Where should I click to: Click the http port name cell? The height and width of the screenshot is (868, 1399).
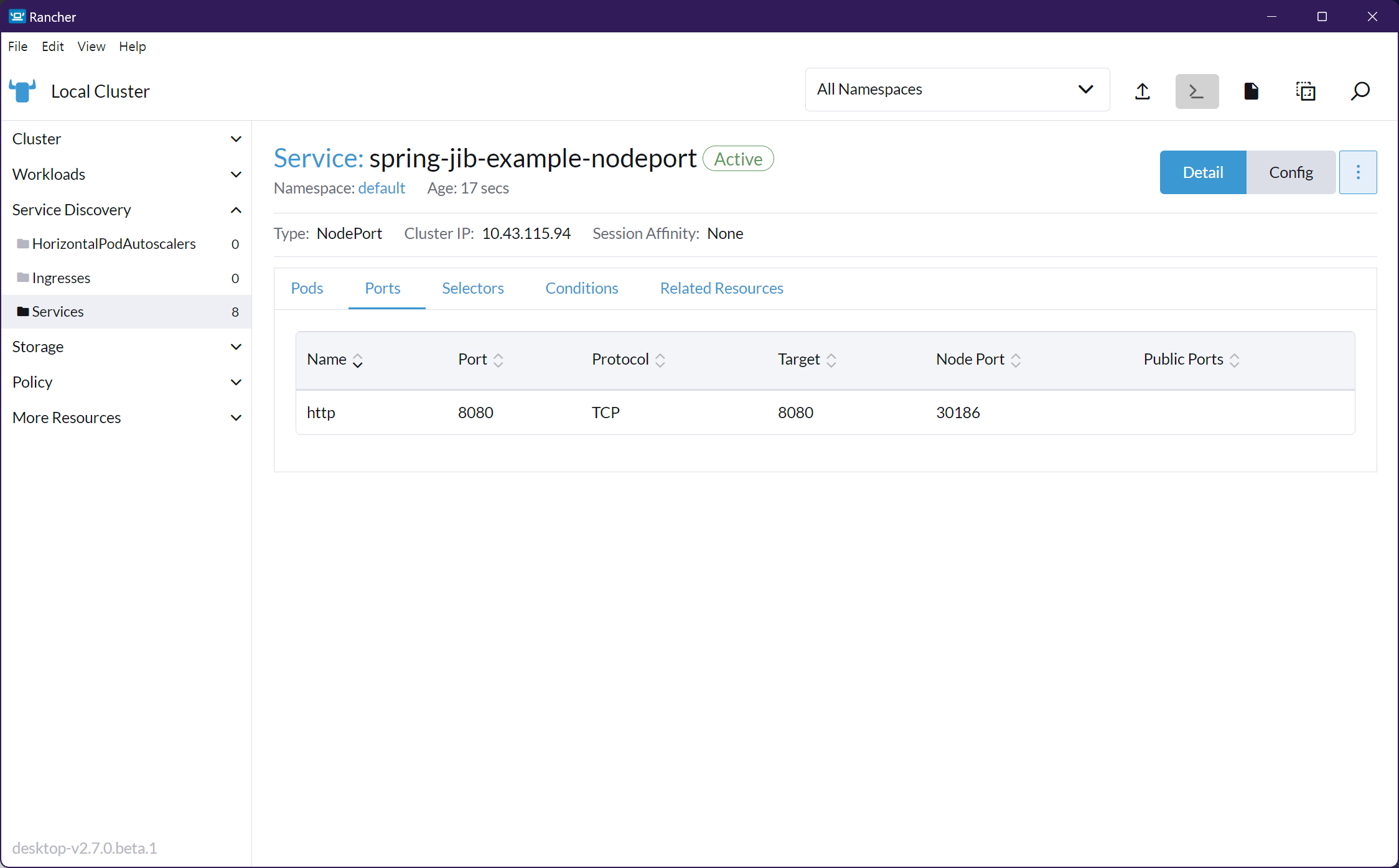tap(321, 413)
